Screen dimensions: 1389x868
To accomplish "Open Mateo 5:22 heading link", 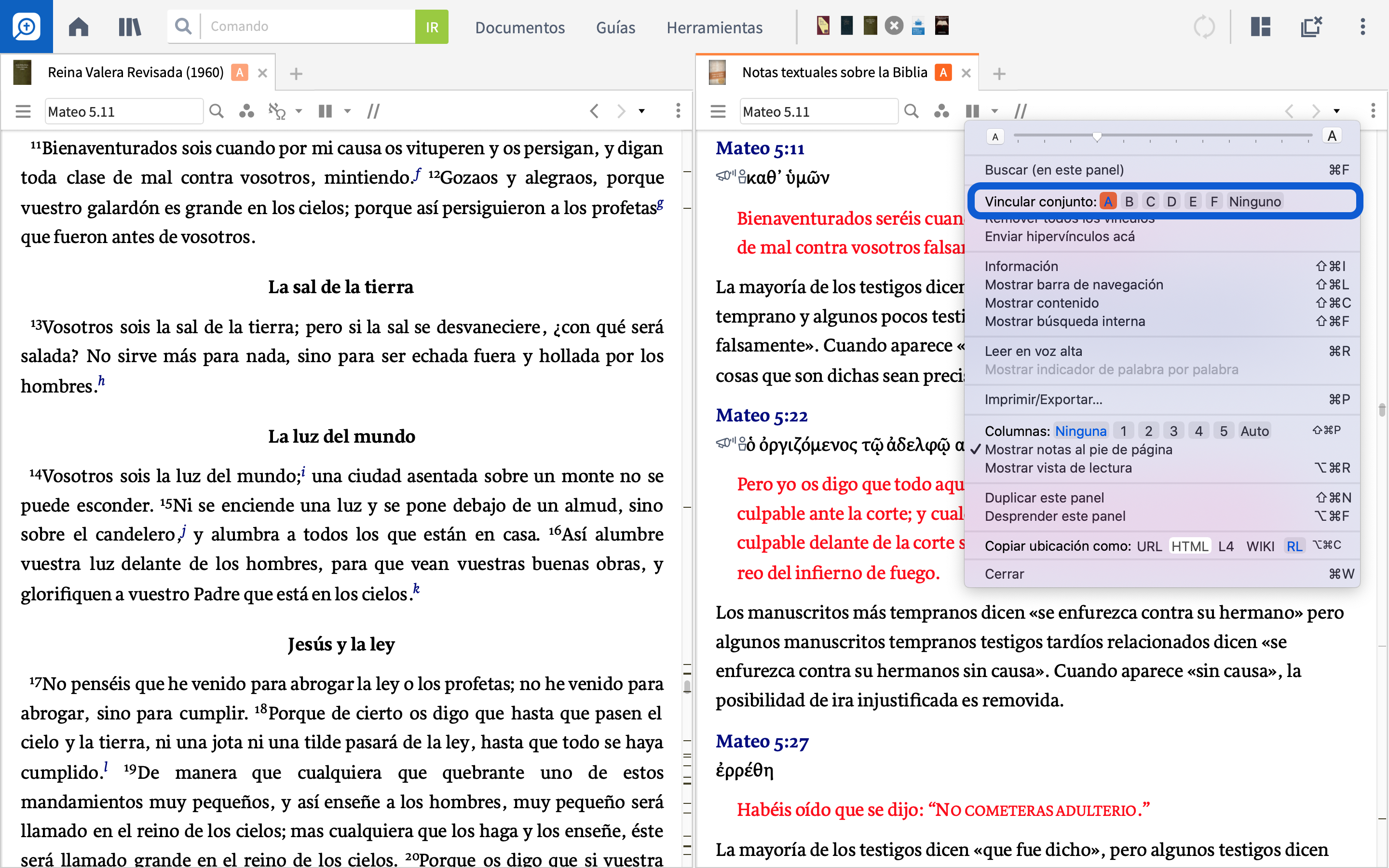I will click(761, 415).
